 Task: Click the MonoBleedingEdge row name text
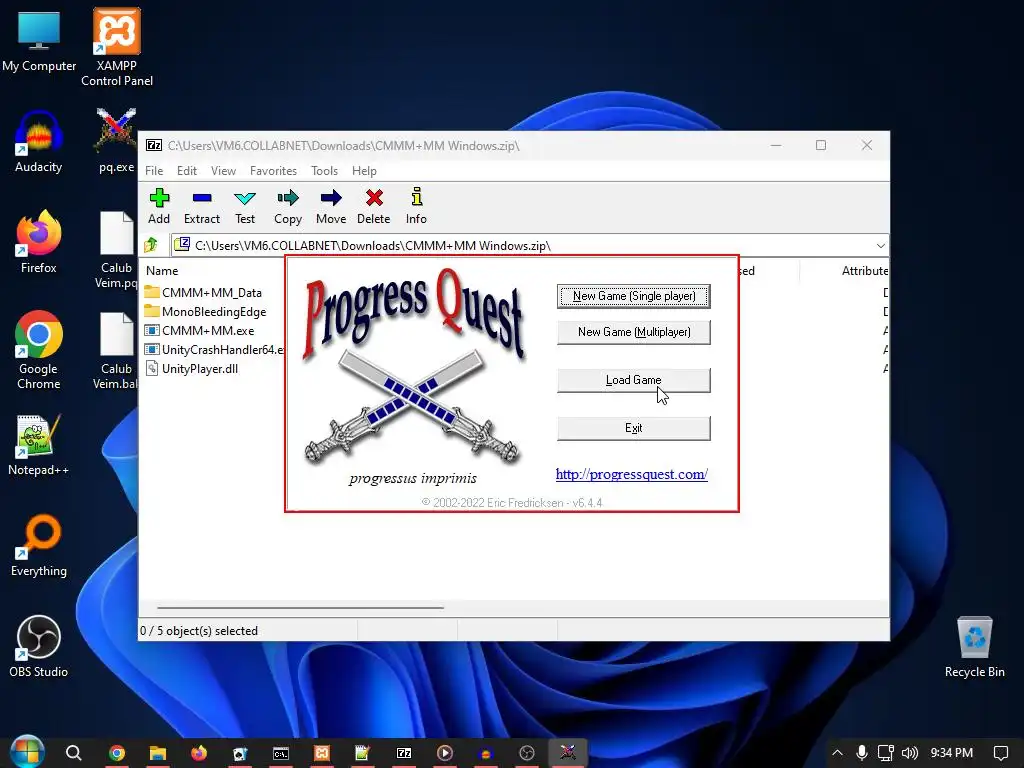[x=214, y=312]
